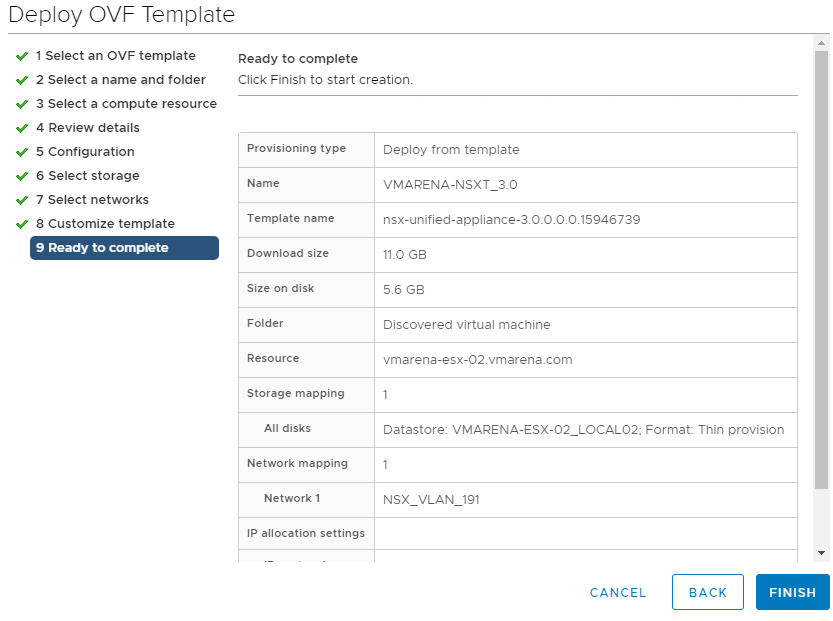Open step 6 Select storage
Image resolution: width=833 pixels, height=621 pixels.
pyautogui.click(x=88, y=175)
